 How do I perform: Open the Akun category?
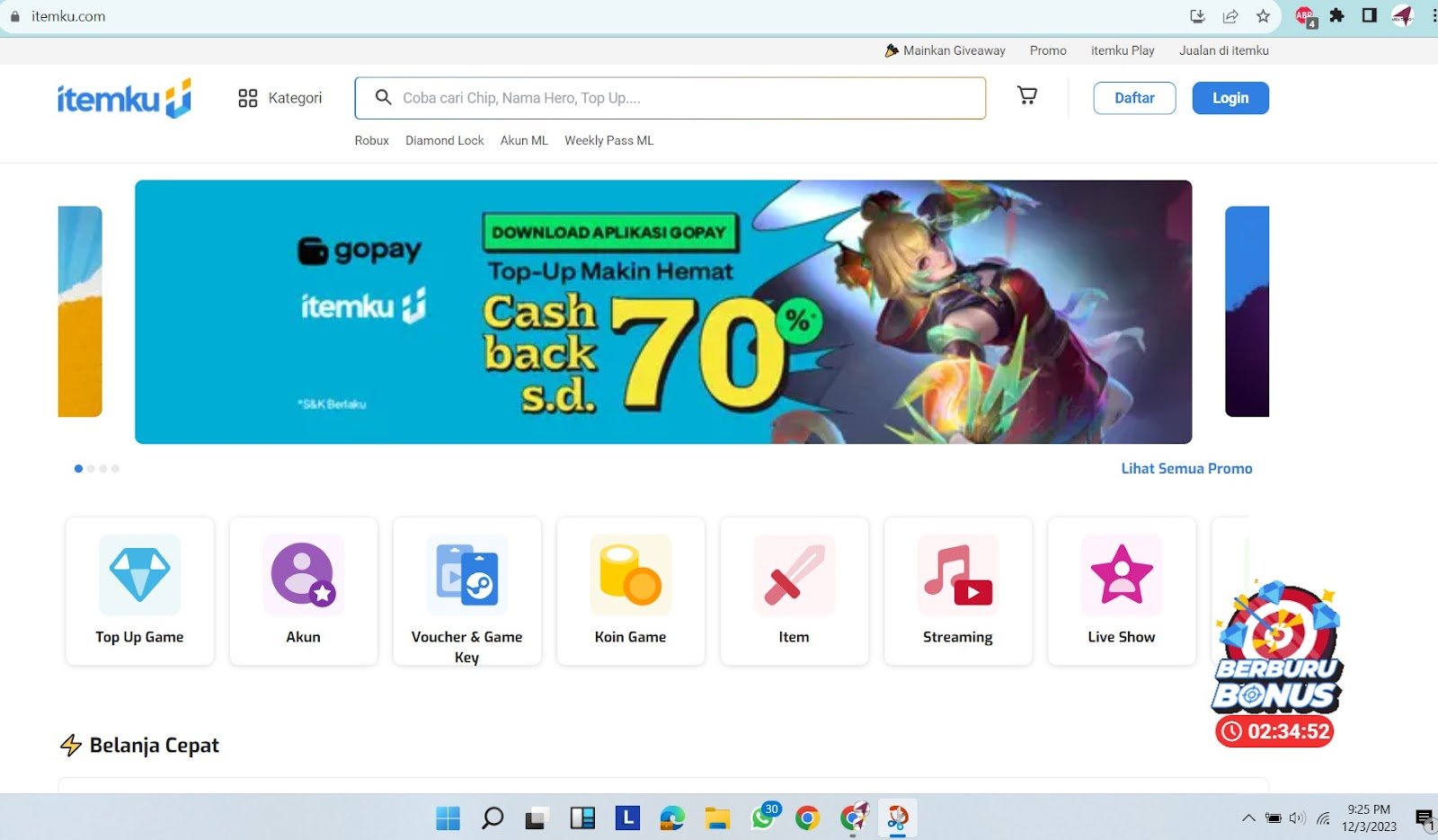click(x=303, y=591)
